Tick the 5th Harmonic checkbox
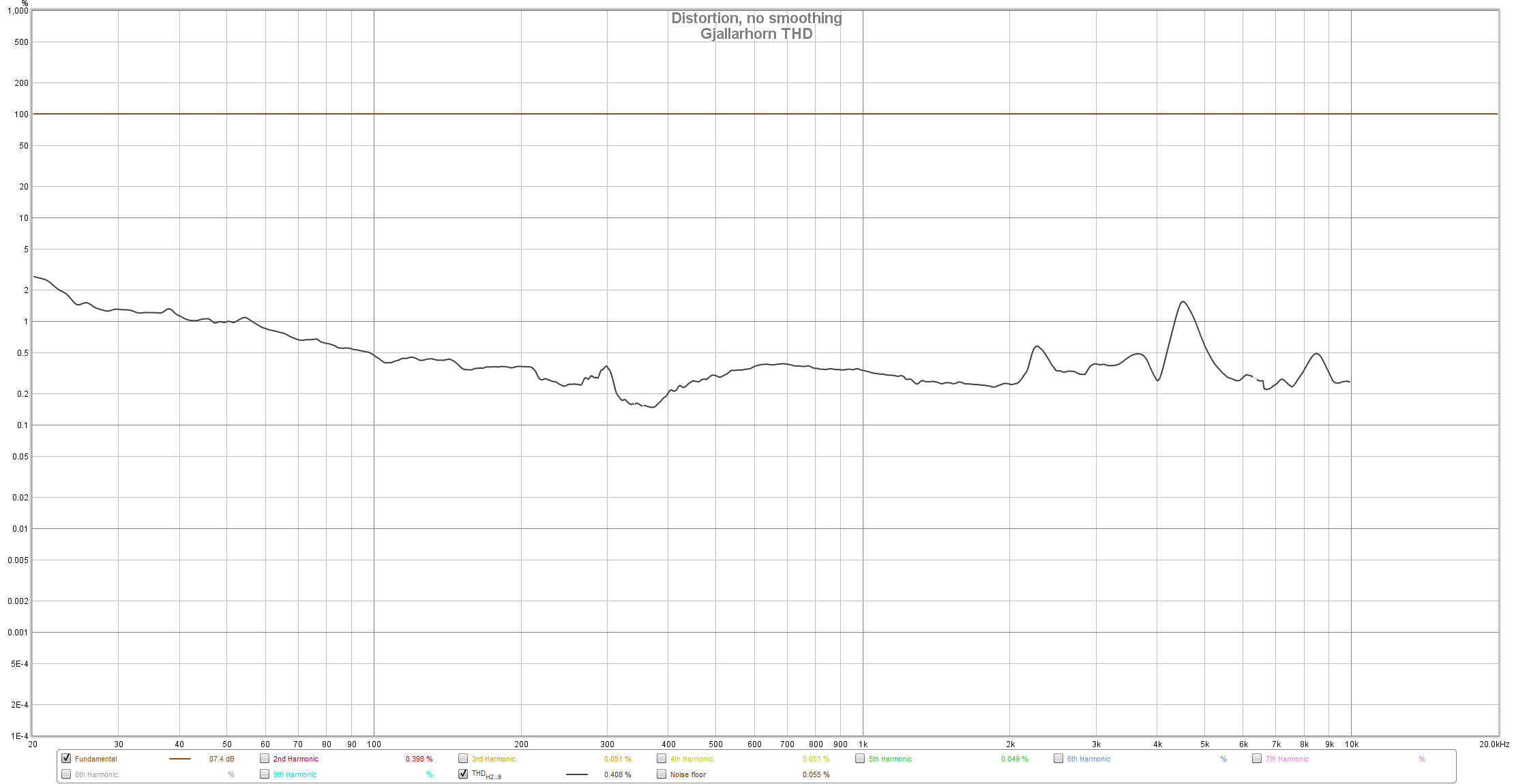Image resolution: width=1514 pixels, height=784 pixels. [x=860, y=758]
